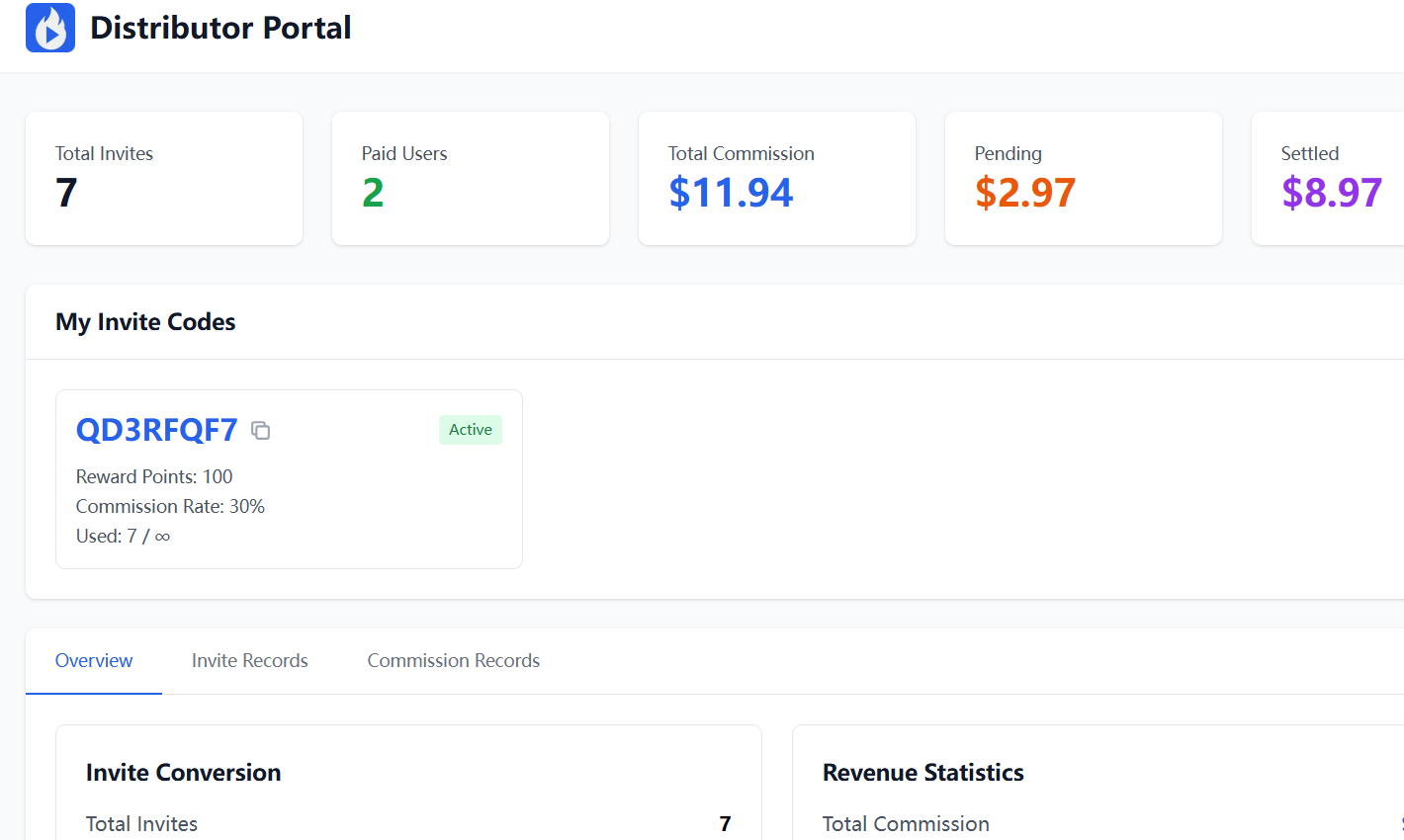Viewport: 1404px width, 840px height.
Task: Click the Commission Rate: 30% line
Action: [170, 506]
